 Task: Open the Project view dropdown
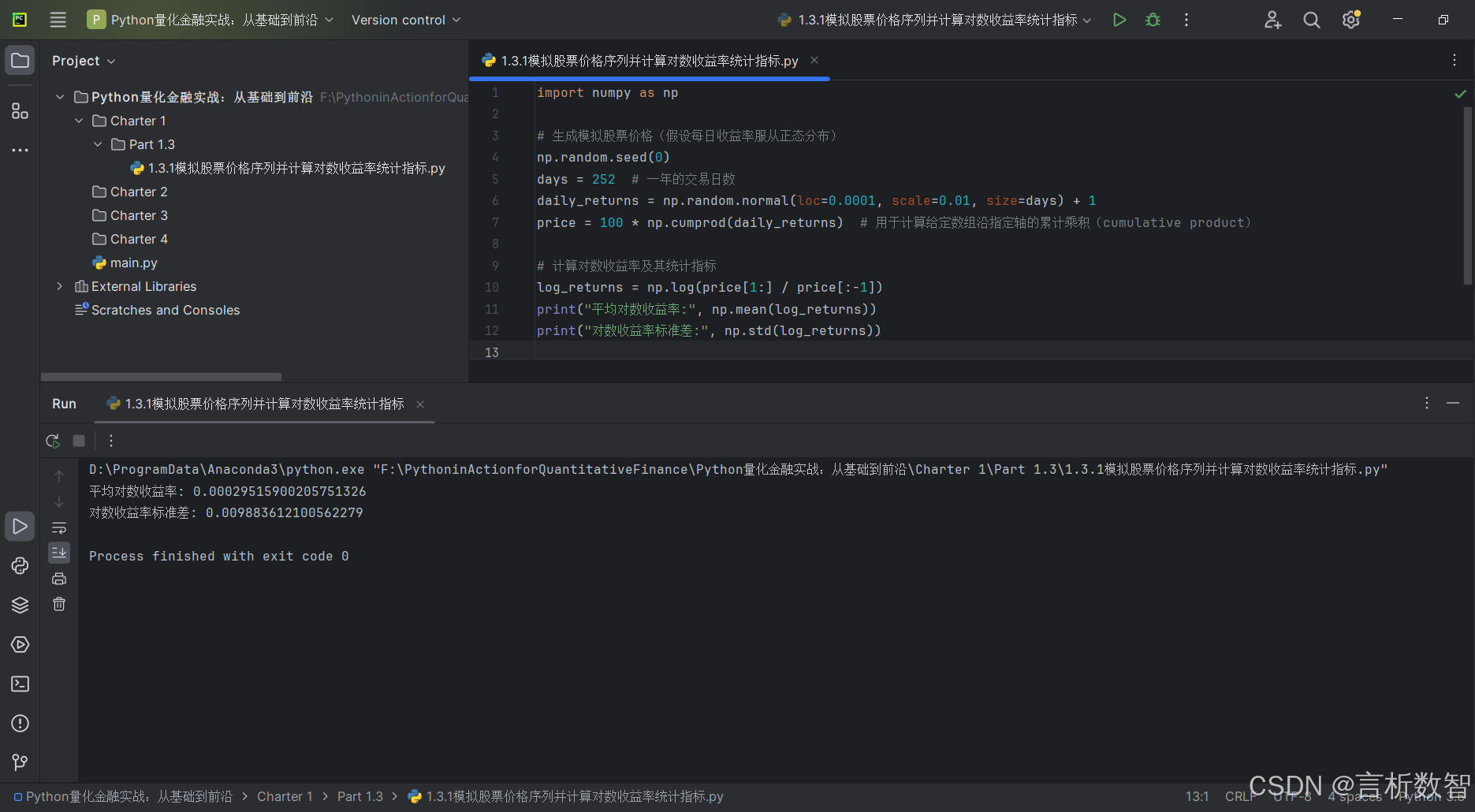(84, 61)
